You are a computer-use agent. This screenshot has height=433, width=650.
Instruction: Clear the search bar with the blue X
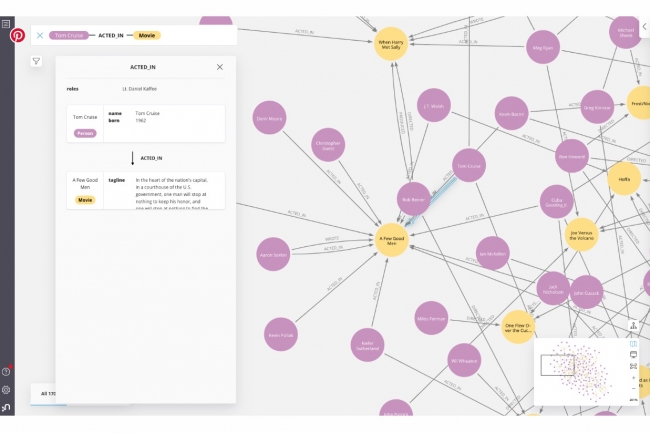pos(40,36)
